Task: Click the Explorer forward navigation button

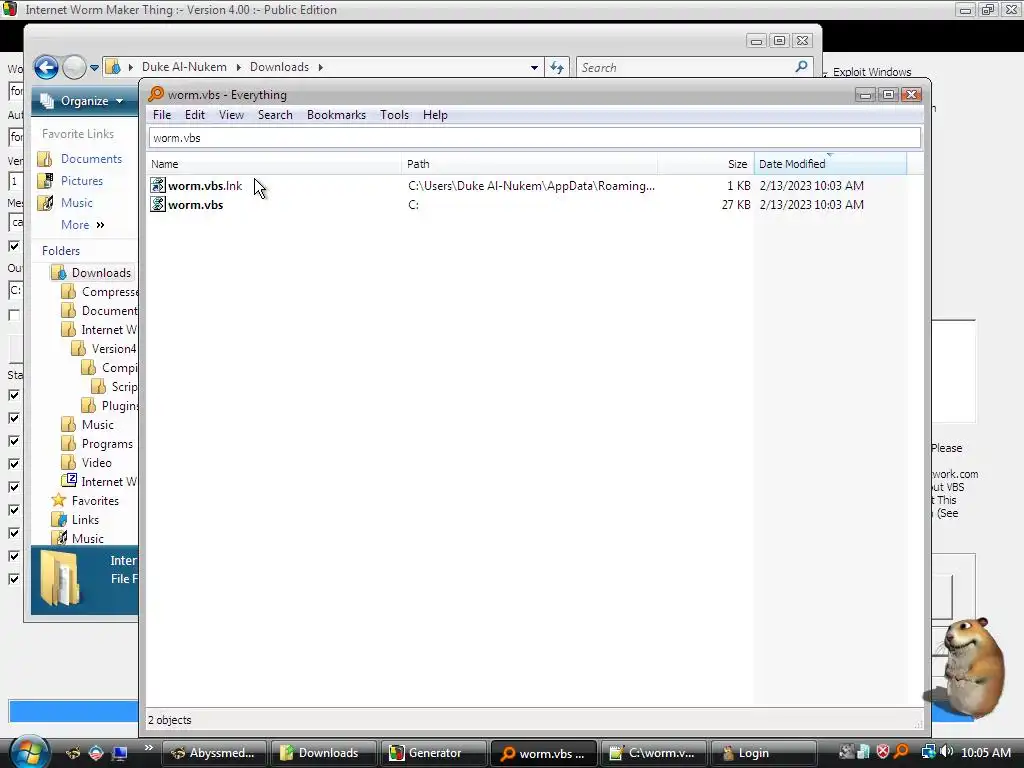Action: 74,67
